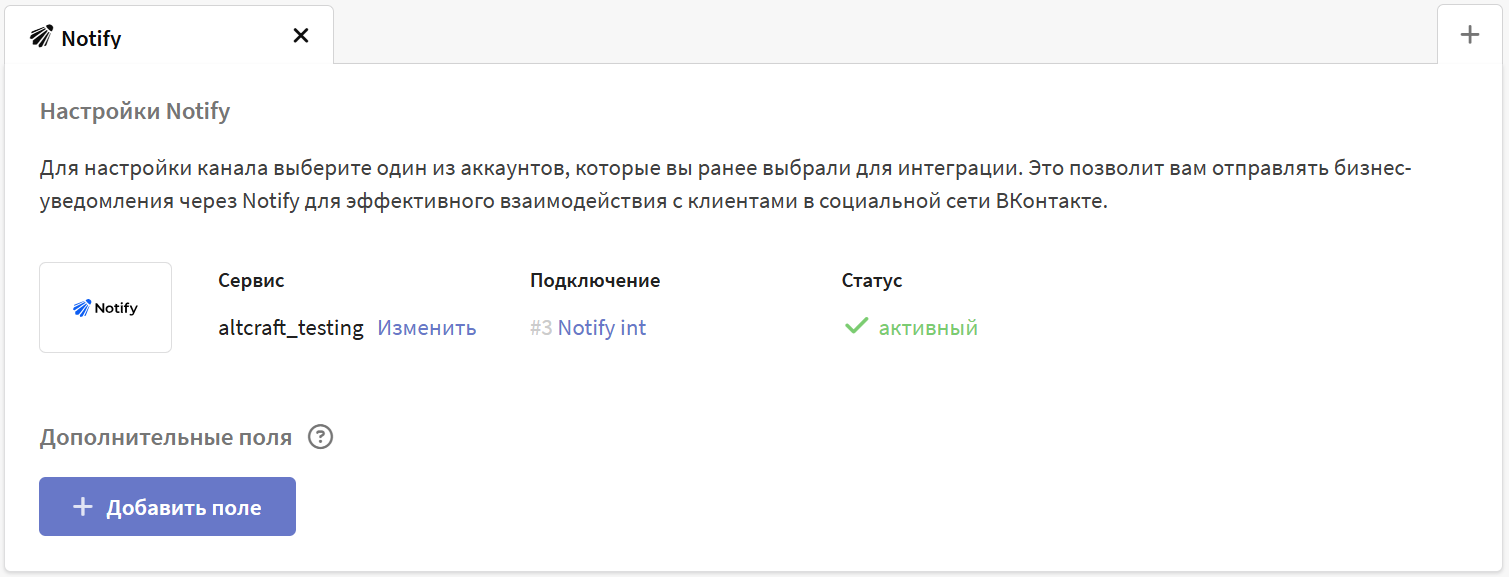Open help for Дополнительные поля
This screenshot has height=577, width=1509.
click(320, 437)
